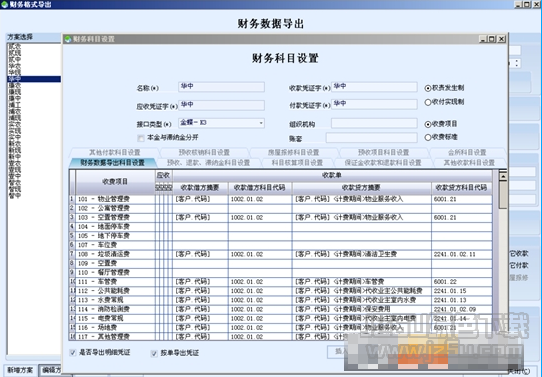Click the 财务科目设置 dialog title icon

point(68,39)
